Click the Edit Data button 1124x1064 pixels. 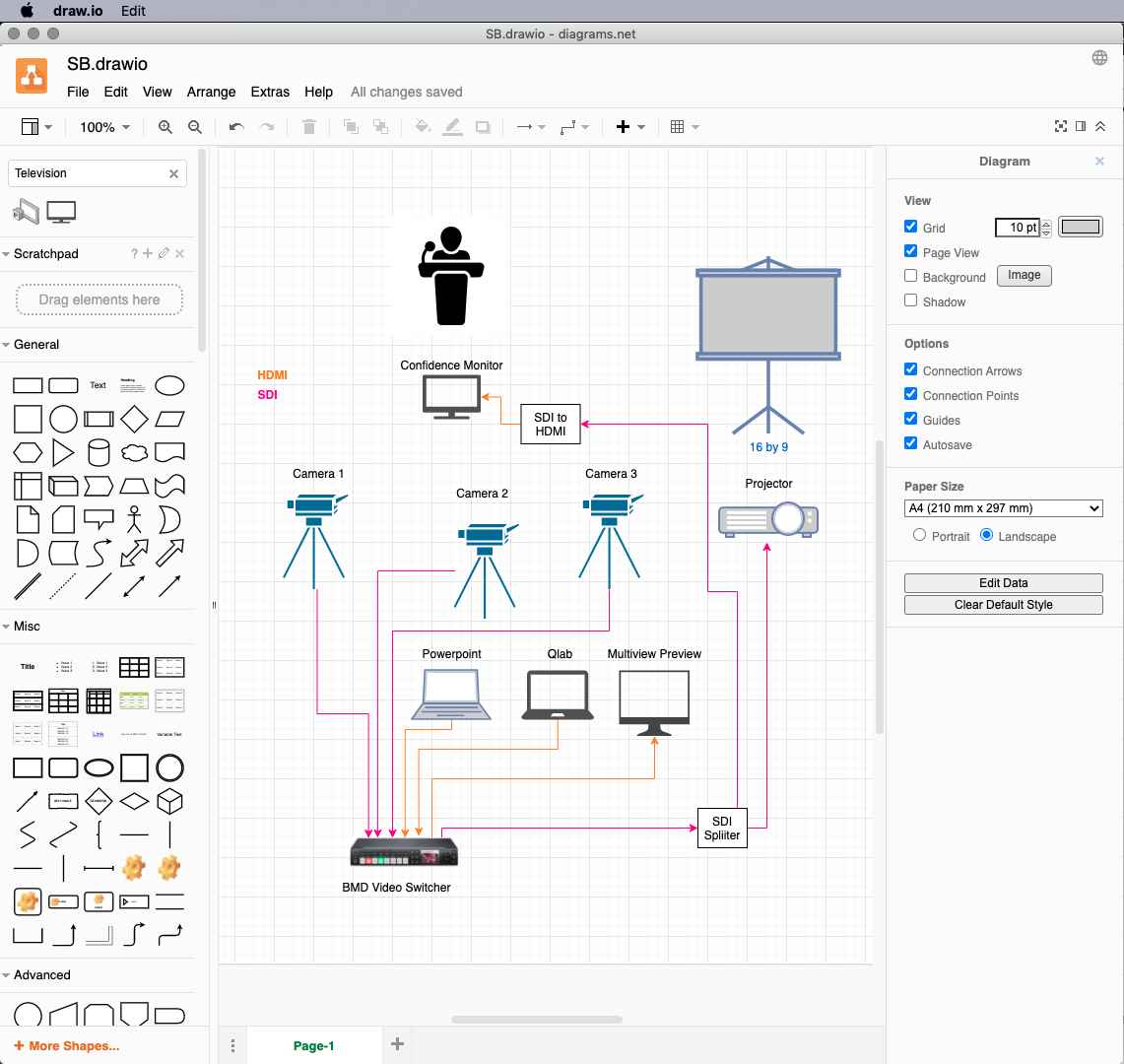click(x=1003, y=582)
